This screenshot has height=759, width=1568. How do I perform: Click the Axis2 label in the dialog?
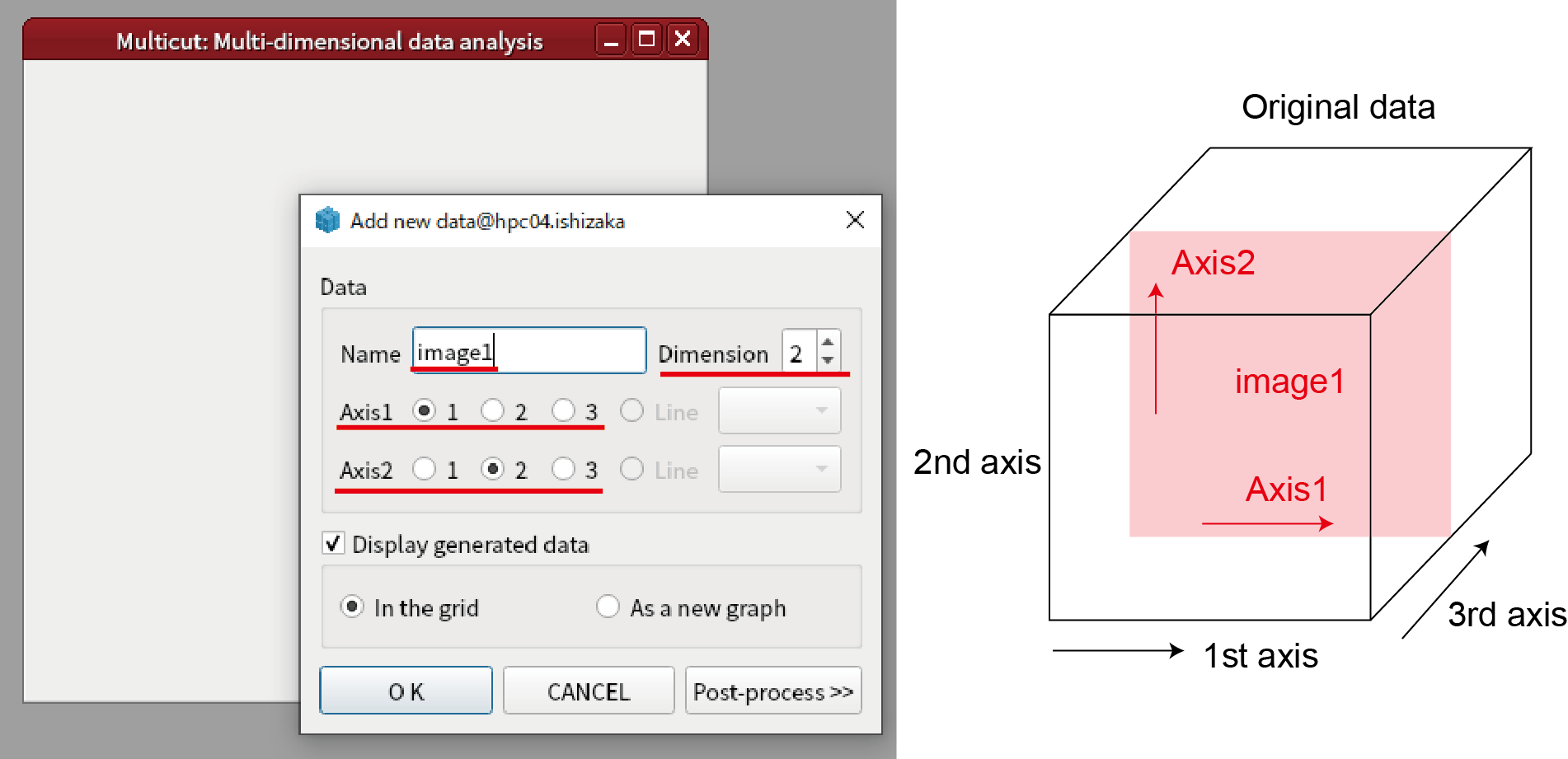click(x=366, y=471)
